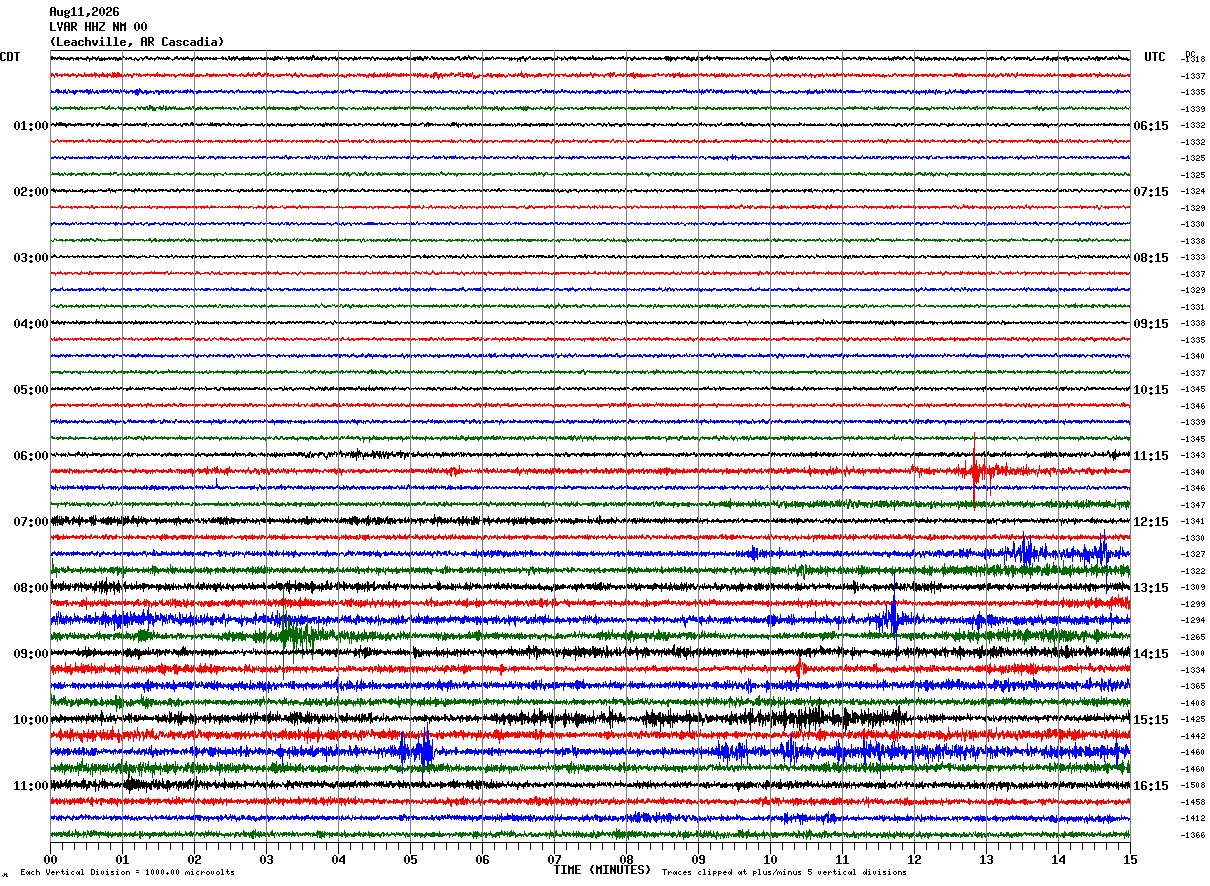The width and height of the screenshot is (1210, 886).
Task: Click the Leachville, AR Cascadia location text
Action: tap(137, 42)
